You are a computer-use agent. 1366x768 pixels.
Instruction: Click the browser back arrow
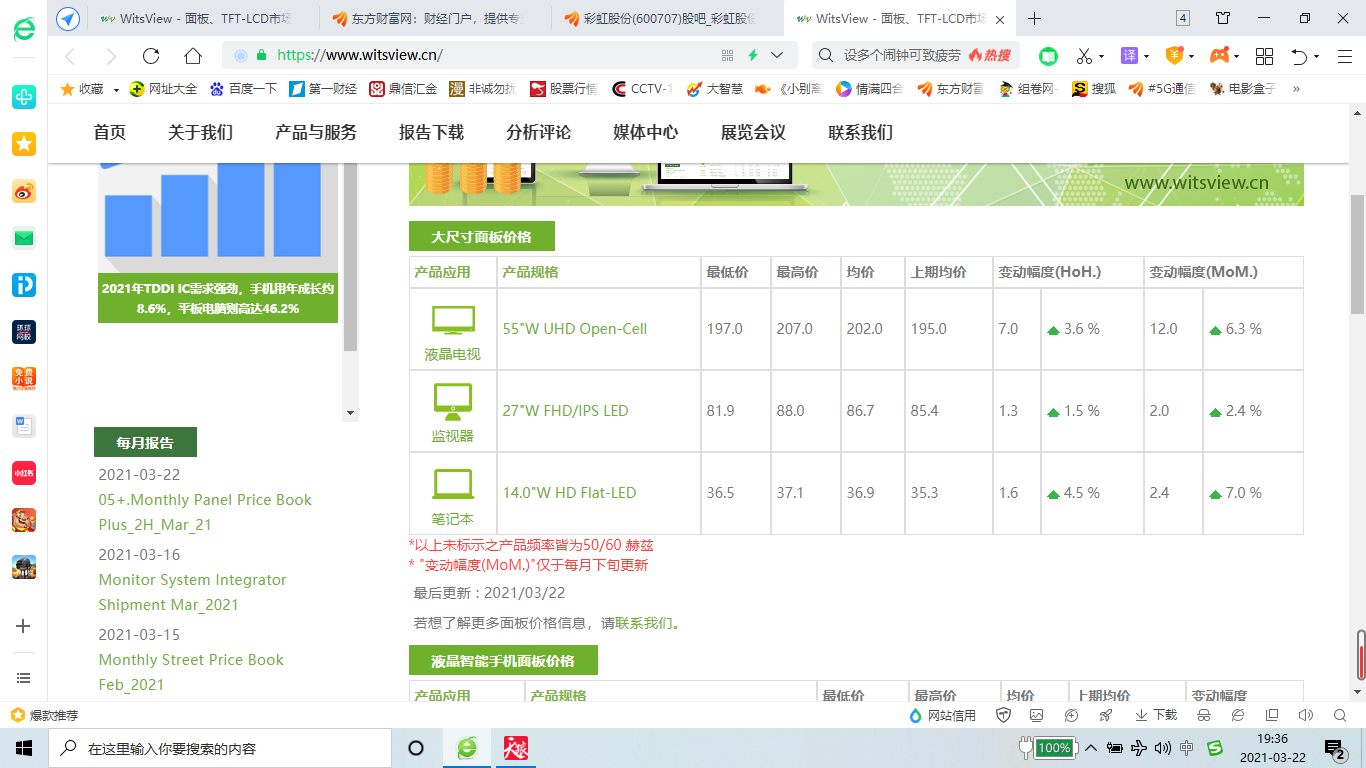pyautogui.click(x=70, y=56)
